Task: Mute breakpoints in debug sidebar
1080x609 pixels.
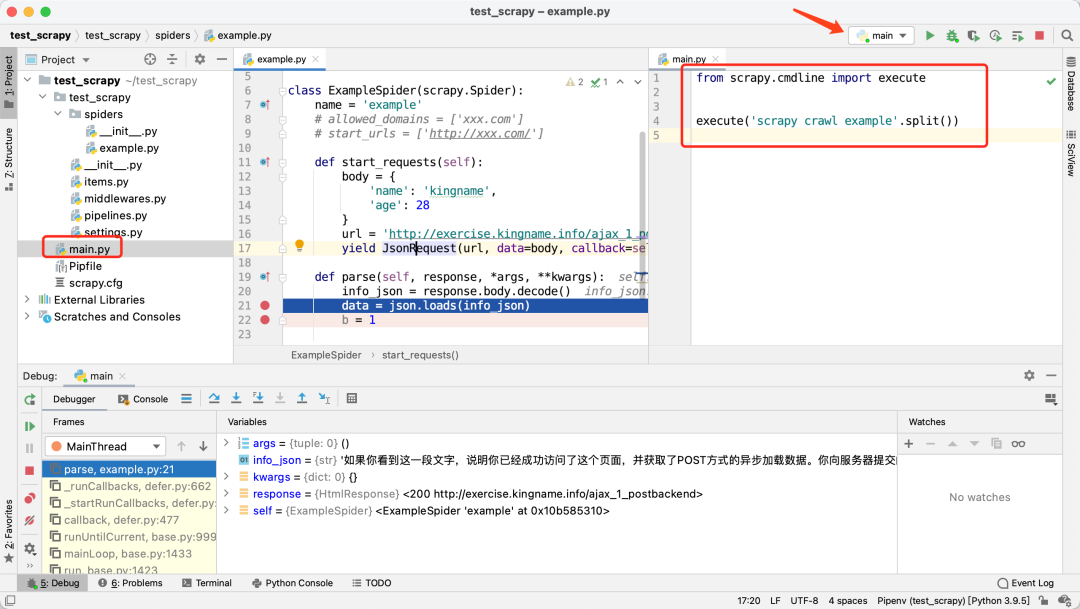Action: 30,520
